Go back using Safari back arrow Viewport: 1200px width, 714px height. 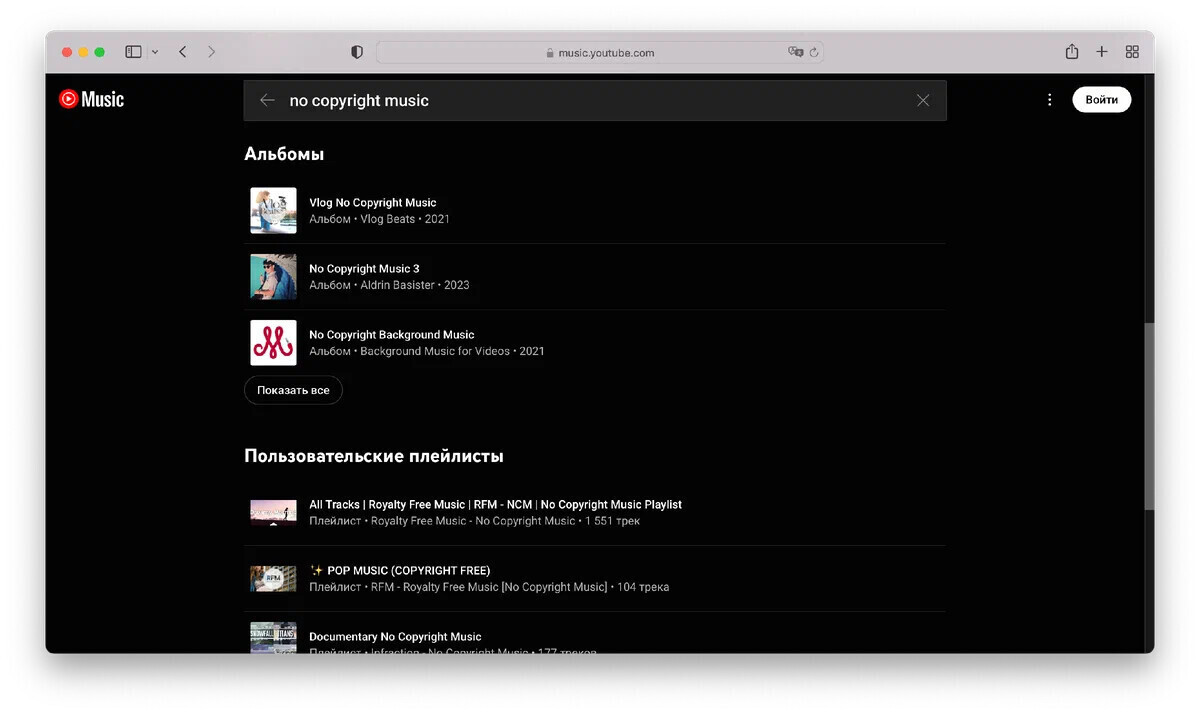182,52
